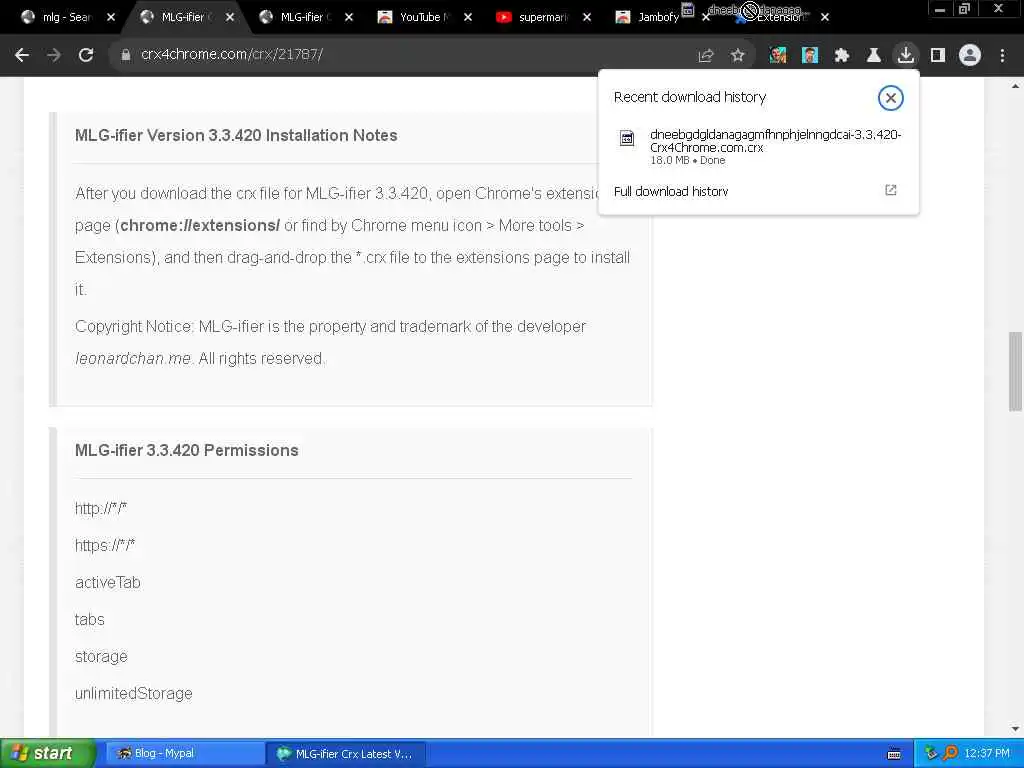
Task: Click the https://*/* permission entry
Action: (104, 545)
